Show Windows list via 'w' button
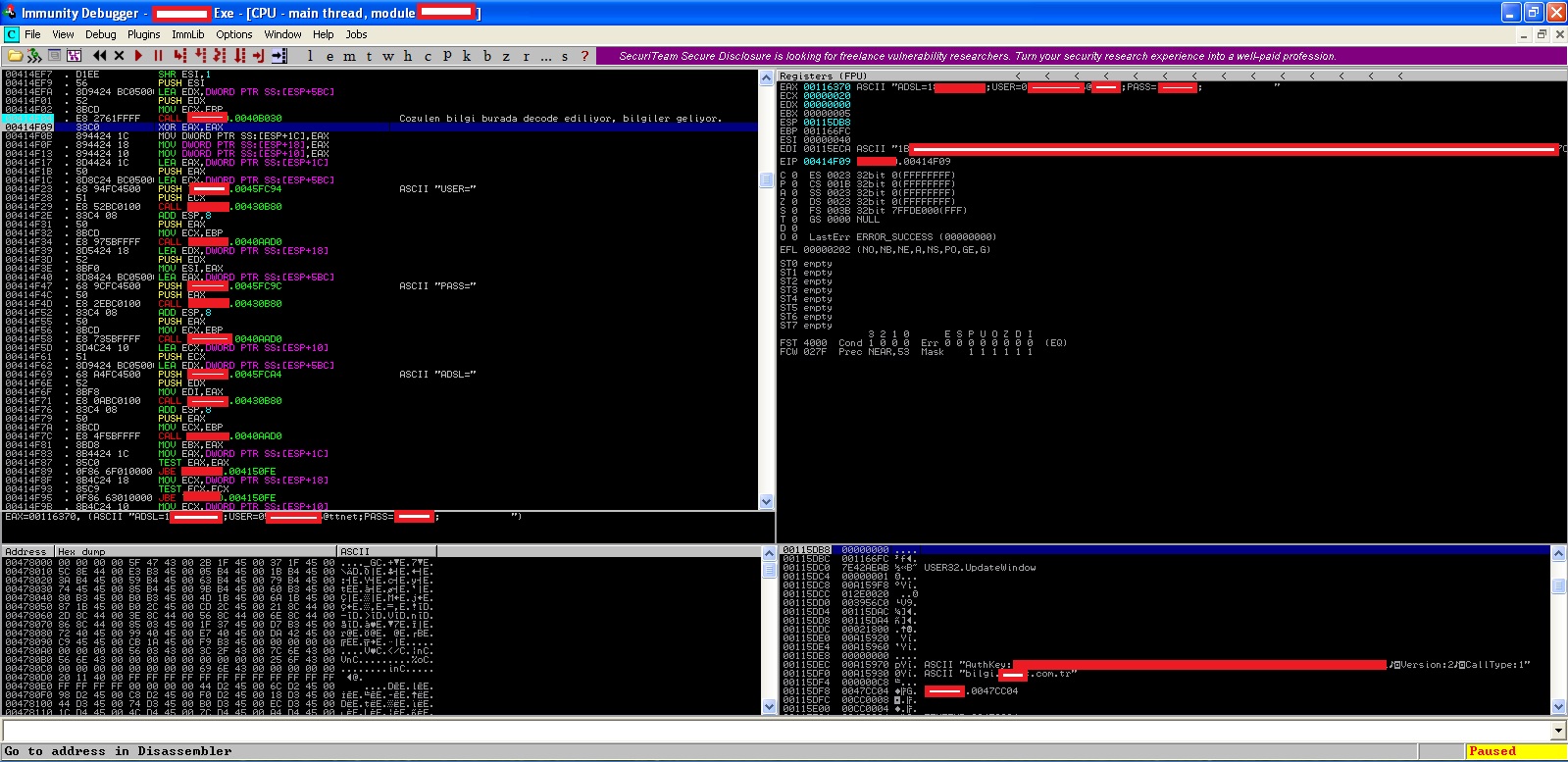The image size is (1568, 762). pyautogui.click(x=388, y=56)
